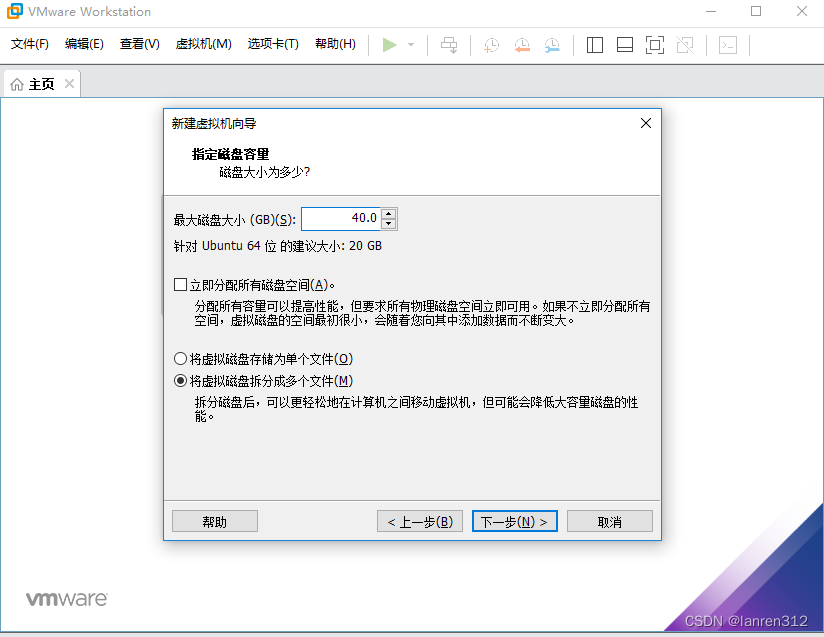Click the 下一步(N) next button
The image size is (824, 637).
coord(514,521)
